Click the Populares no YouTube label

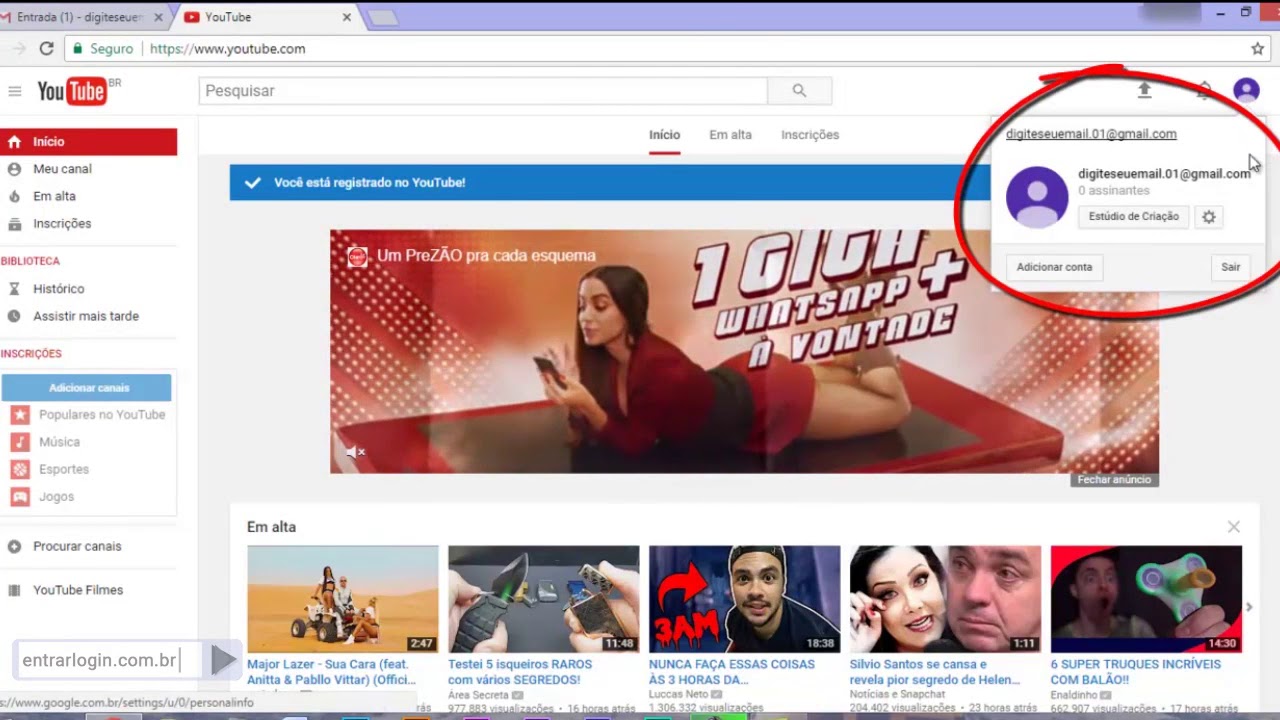click(x=102, y=415)
